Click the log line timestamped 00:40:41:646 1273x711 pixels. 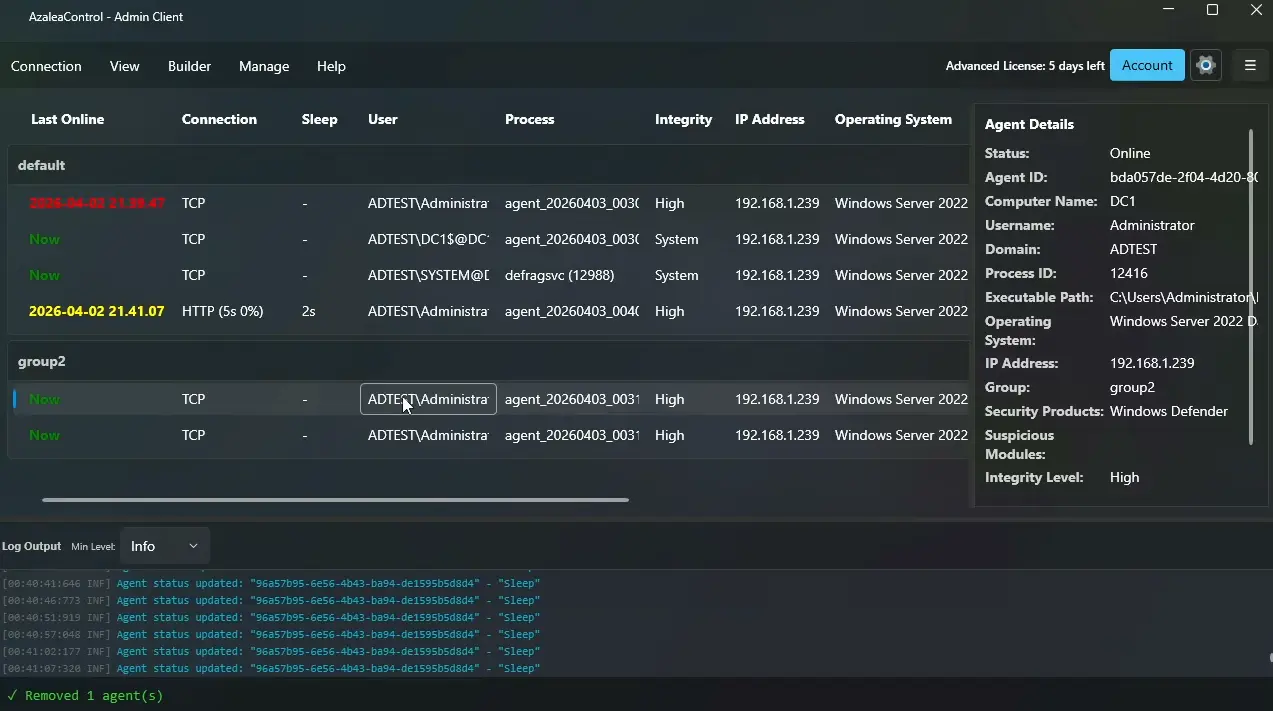pos(271,583)
